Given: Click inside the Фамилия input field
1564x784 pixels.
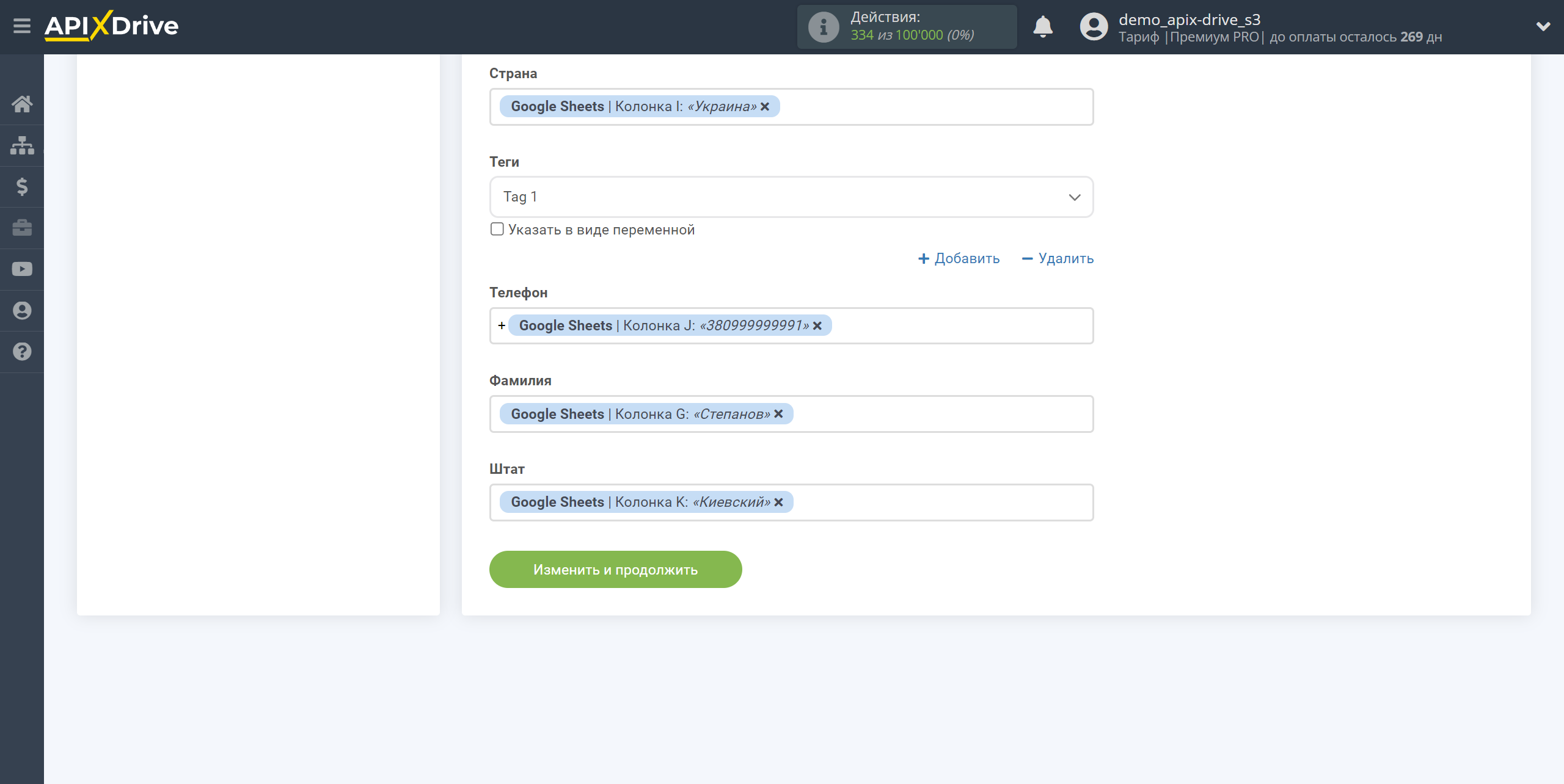Looking at the screenshot, I should pos(791,414).
